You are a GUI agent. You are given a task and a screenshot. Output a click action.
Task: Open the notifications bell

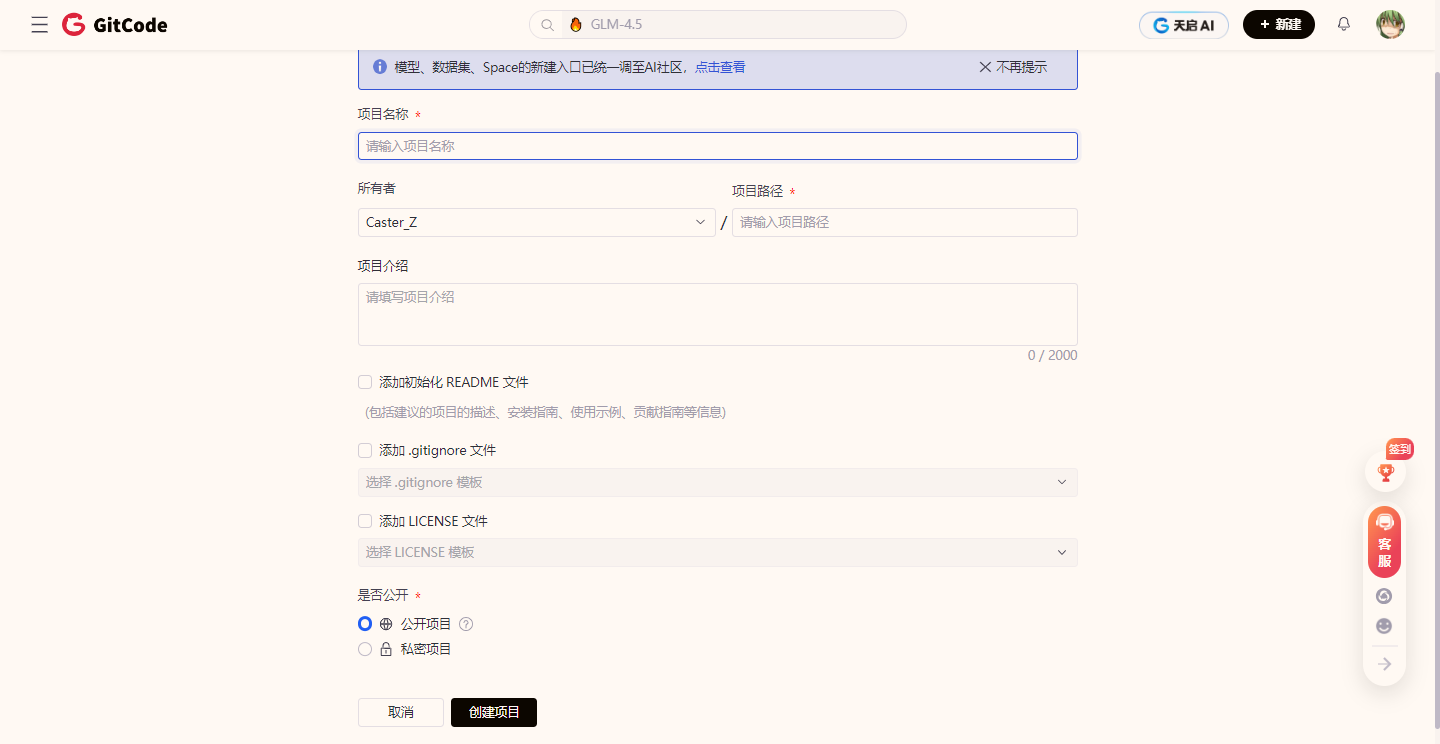(x=1344, y=24)
